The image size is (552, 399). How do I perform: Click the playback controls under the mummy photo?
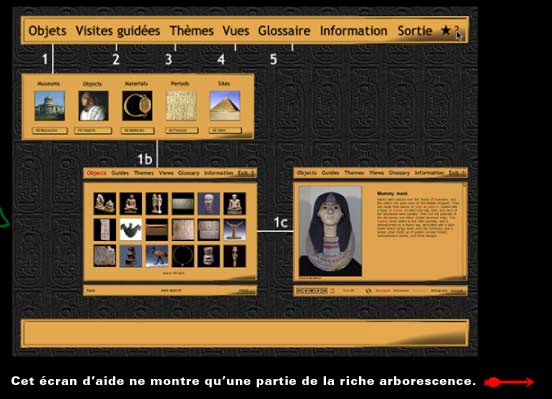[x=312, y=291]
